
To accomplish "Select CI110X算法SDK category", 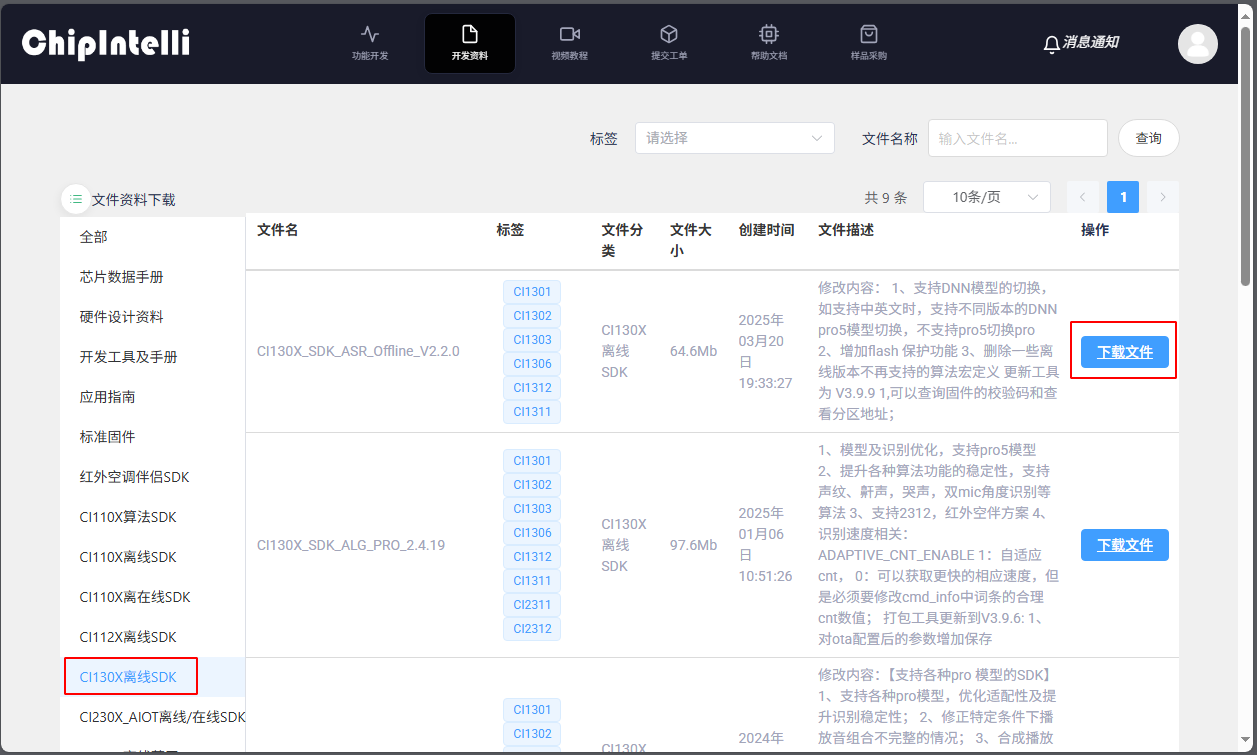I will tap(152, 517).
